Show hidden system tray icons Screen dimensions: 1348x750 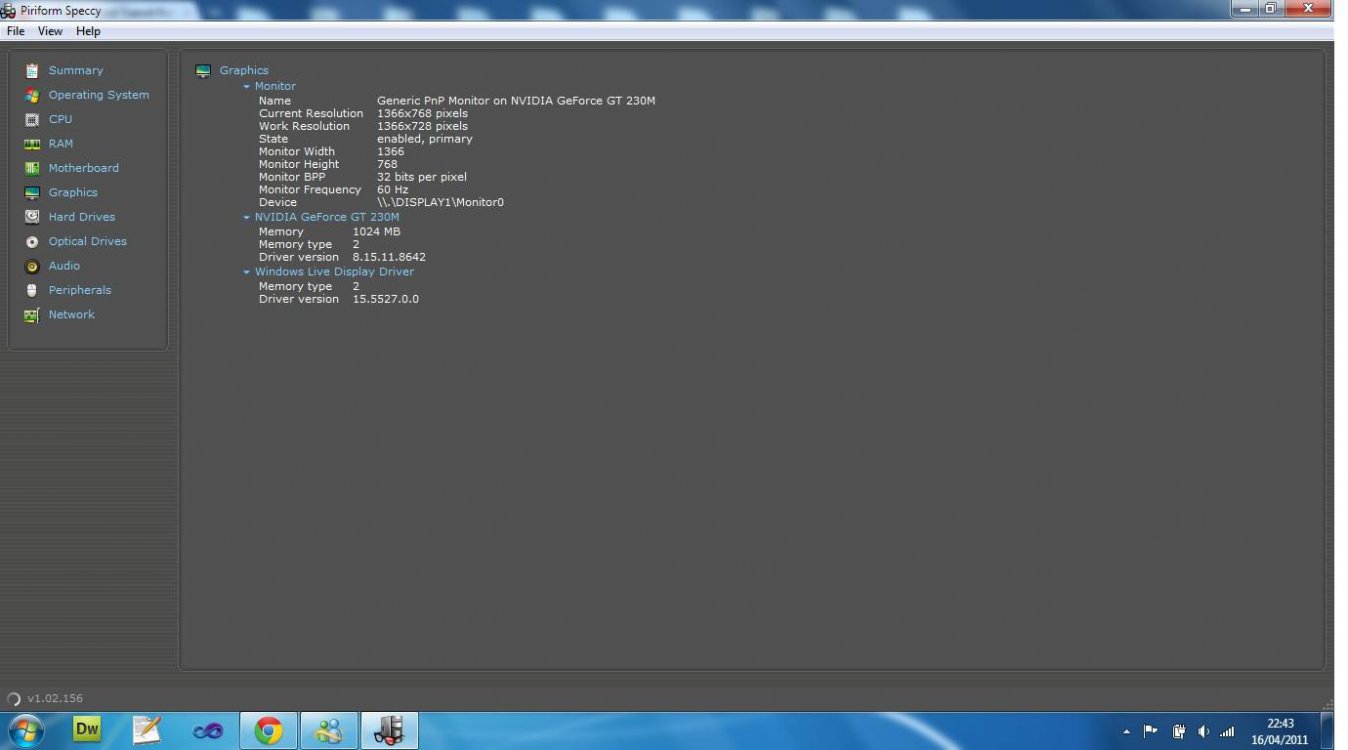point(1127,732)
